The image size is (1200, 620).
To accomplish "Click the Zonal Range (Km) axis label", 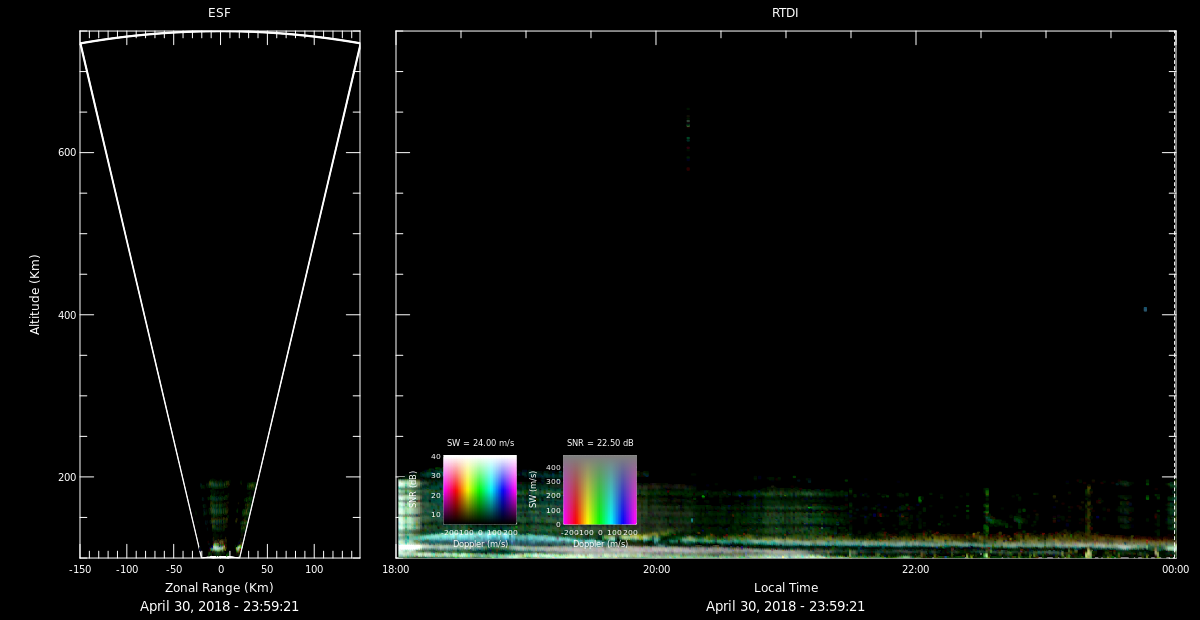I will [x=219, y=588].
